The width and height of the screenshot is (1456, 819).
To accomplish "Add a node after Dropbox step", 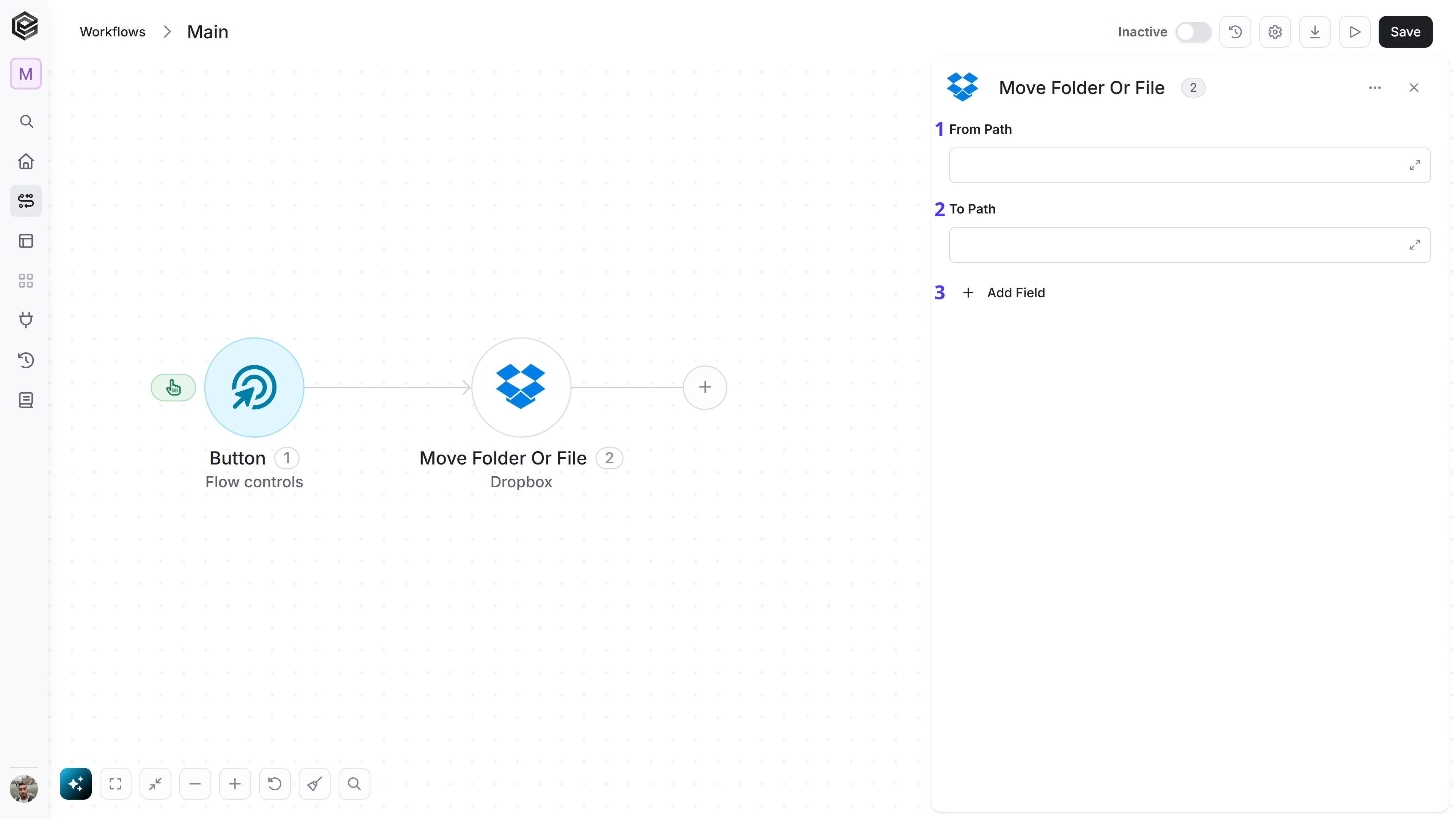I will click(x=705, y=387).
